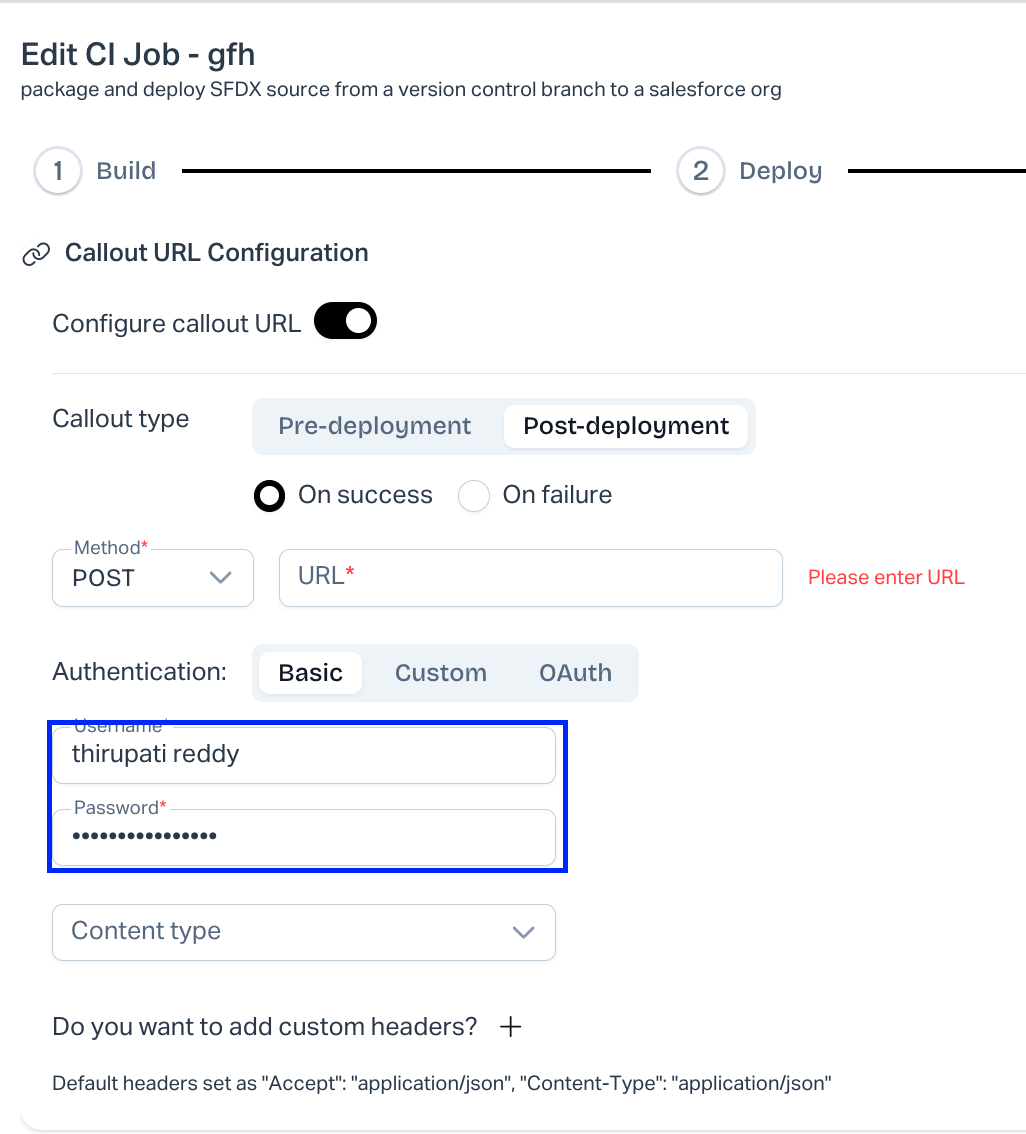This screenshot has height=1134, width=1026.
Task: Click the Content type chevron arrow
Action: 523,932
